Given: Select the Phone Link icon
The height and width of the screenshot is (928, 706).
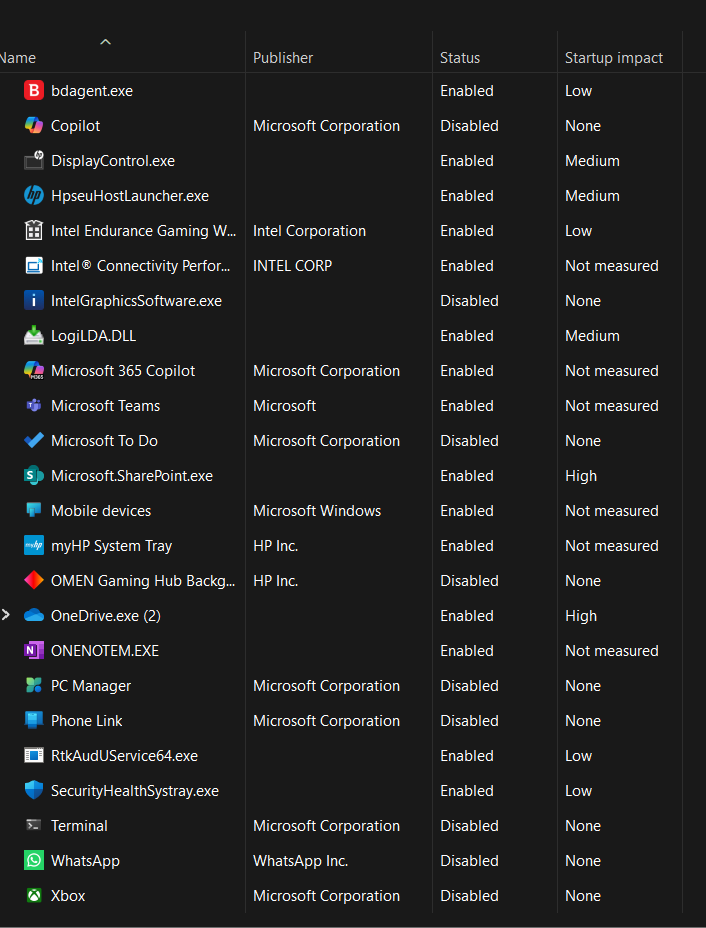Looking at the screenshot, I should tap(34, 721).
